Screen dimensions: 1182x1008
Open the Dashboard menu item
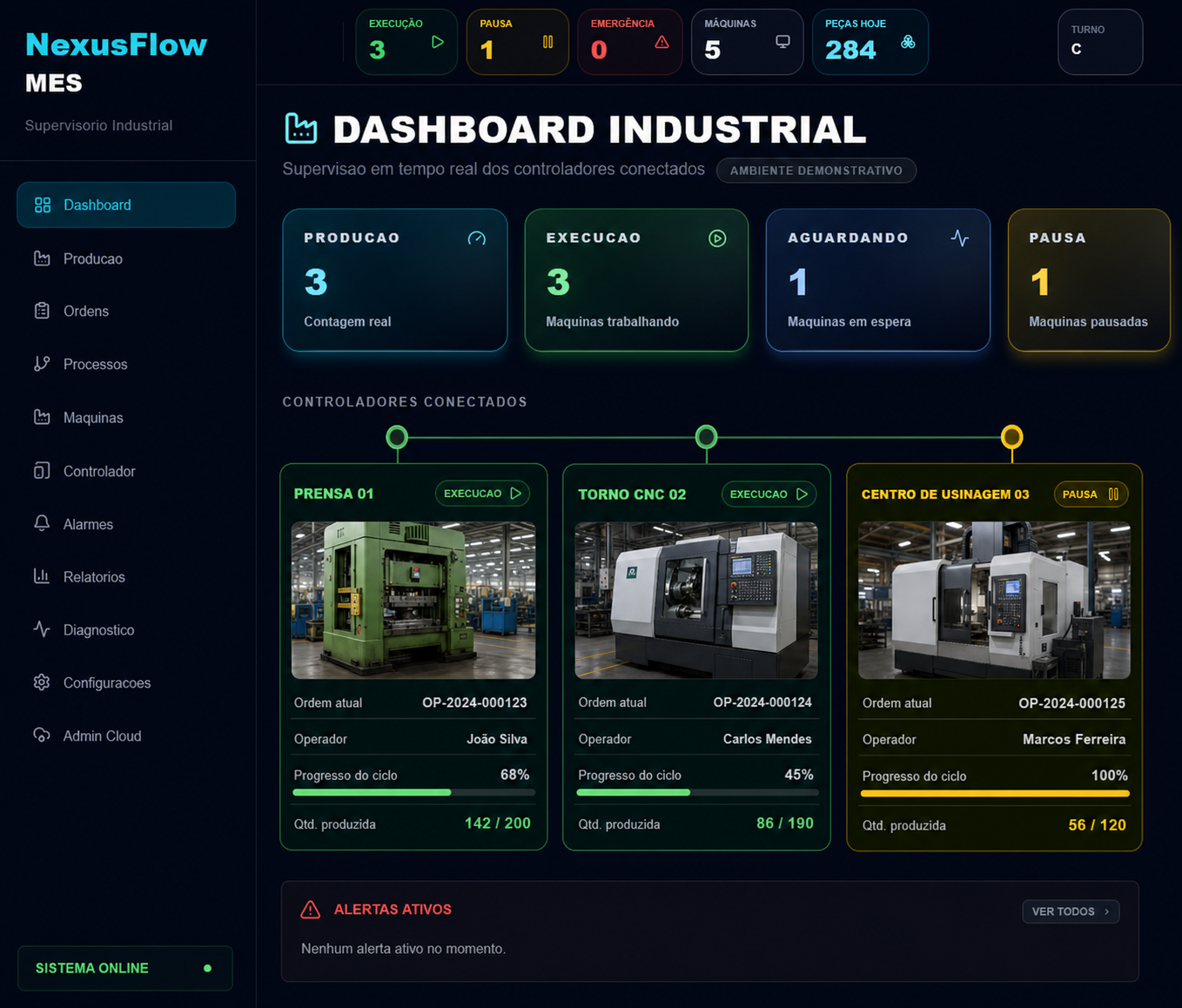pyautogui.click(x=126, y=205)
